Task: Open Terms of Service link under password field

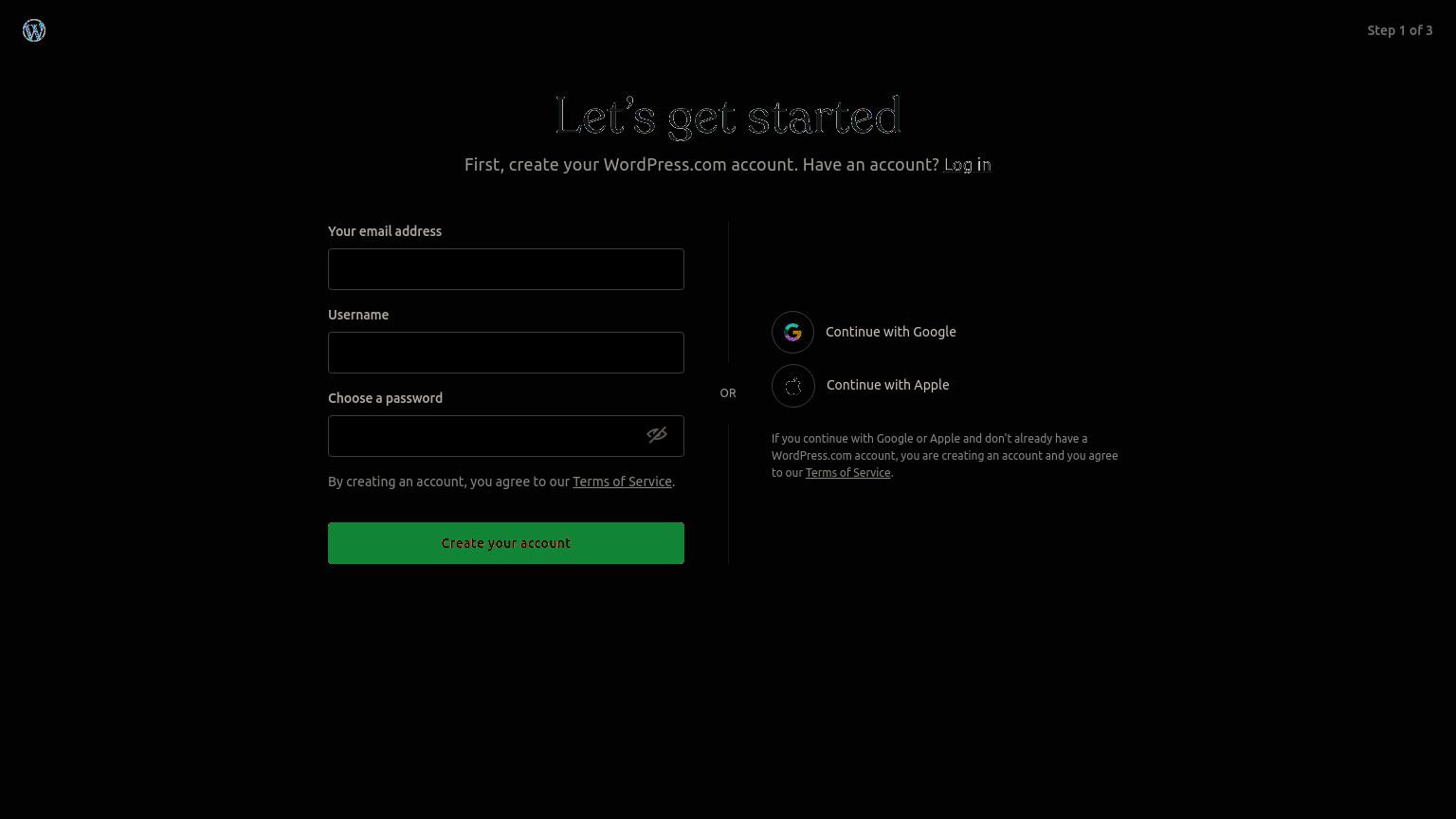Action: point(622,482)
